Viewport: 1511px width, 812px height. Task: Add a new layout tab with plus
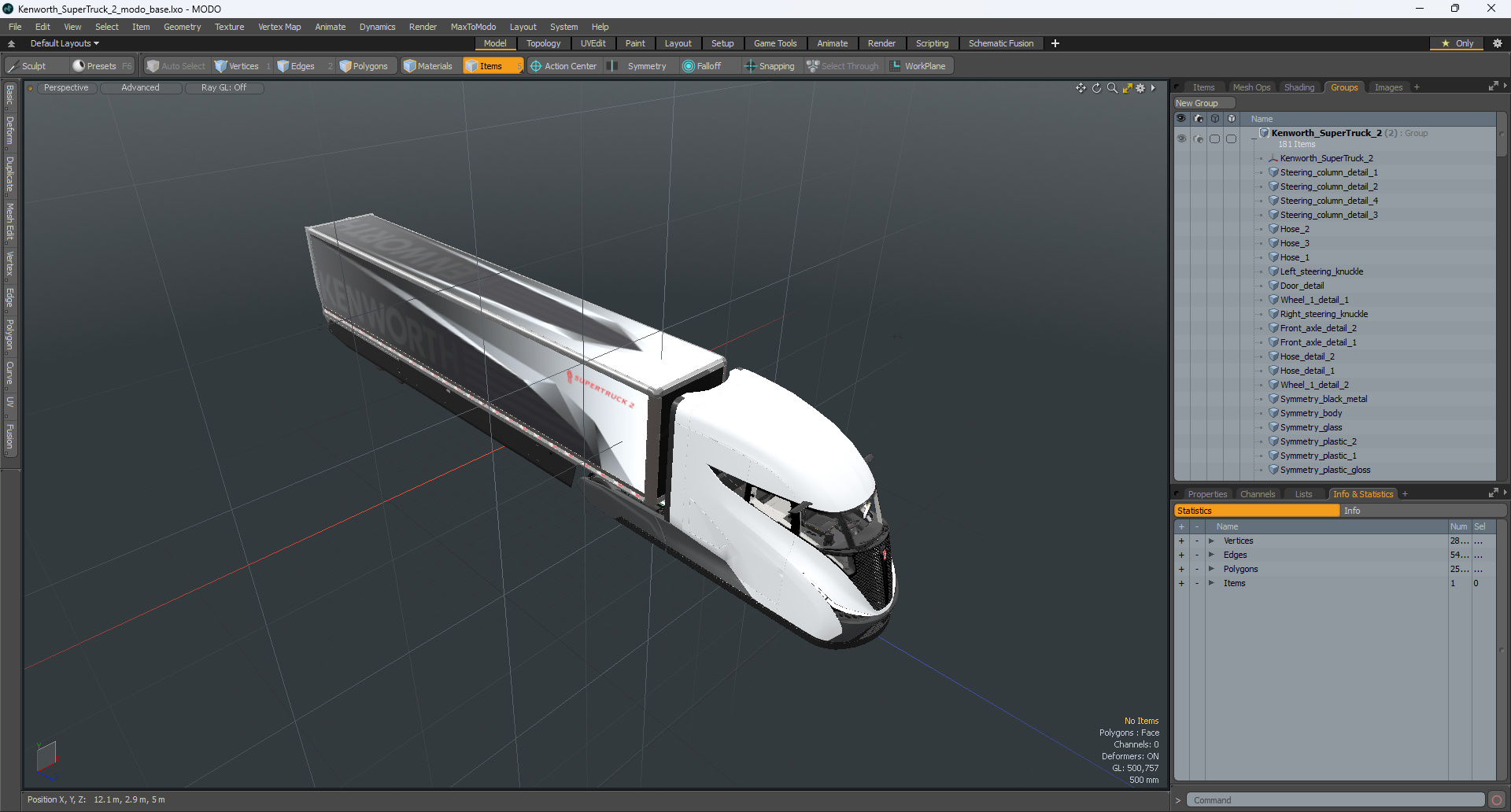click(x=1055, y=43)
